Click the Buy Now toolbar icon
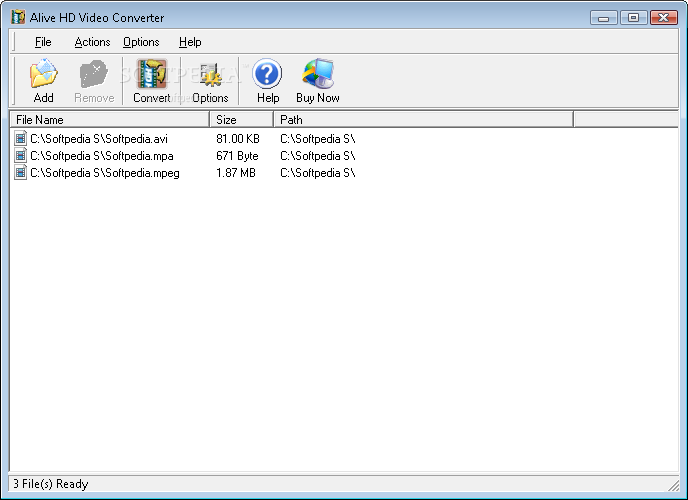688x500 pixels. point(318,73)
